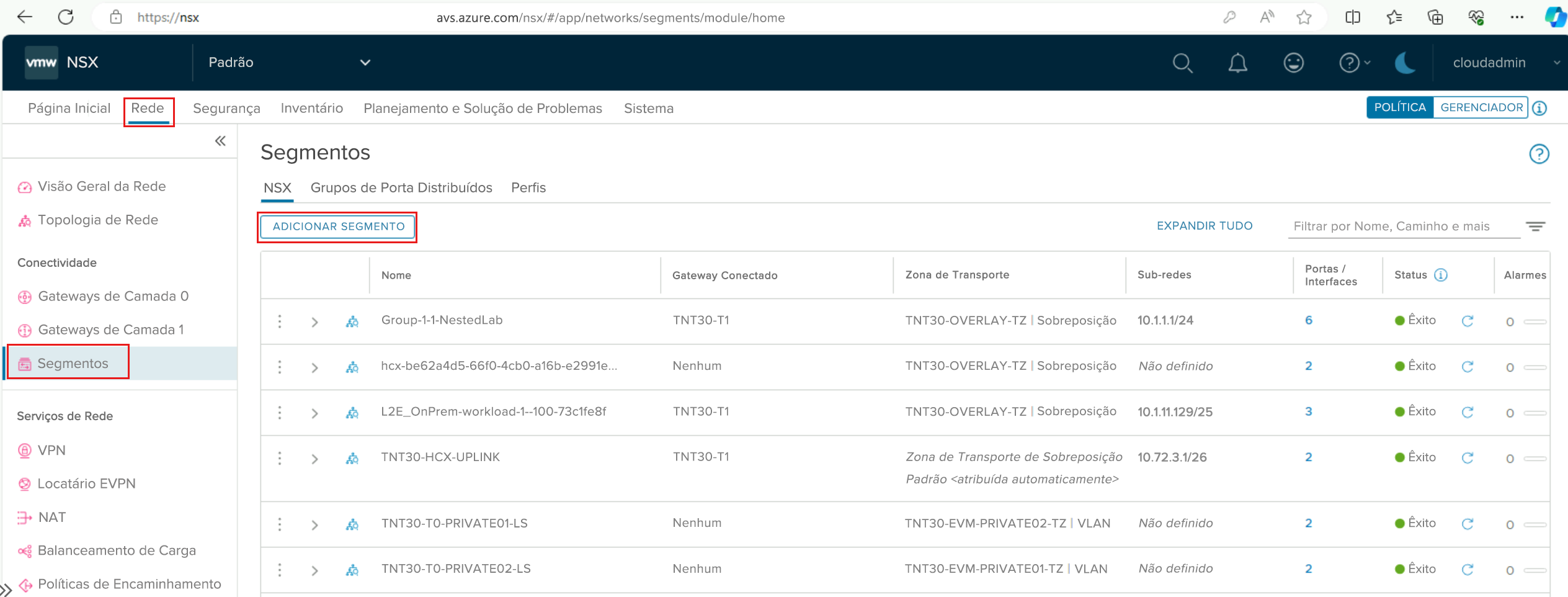Open Balanceamento de Carga
1568x597 pixels.
pyautogui.click(x=107, y=550)
